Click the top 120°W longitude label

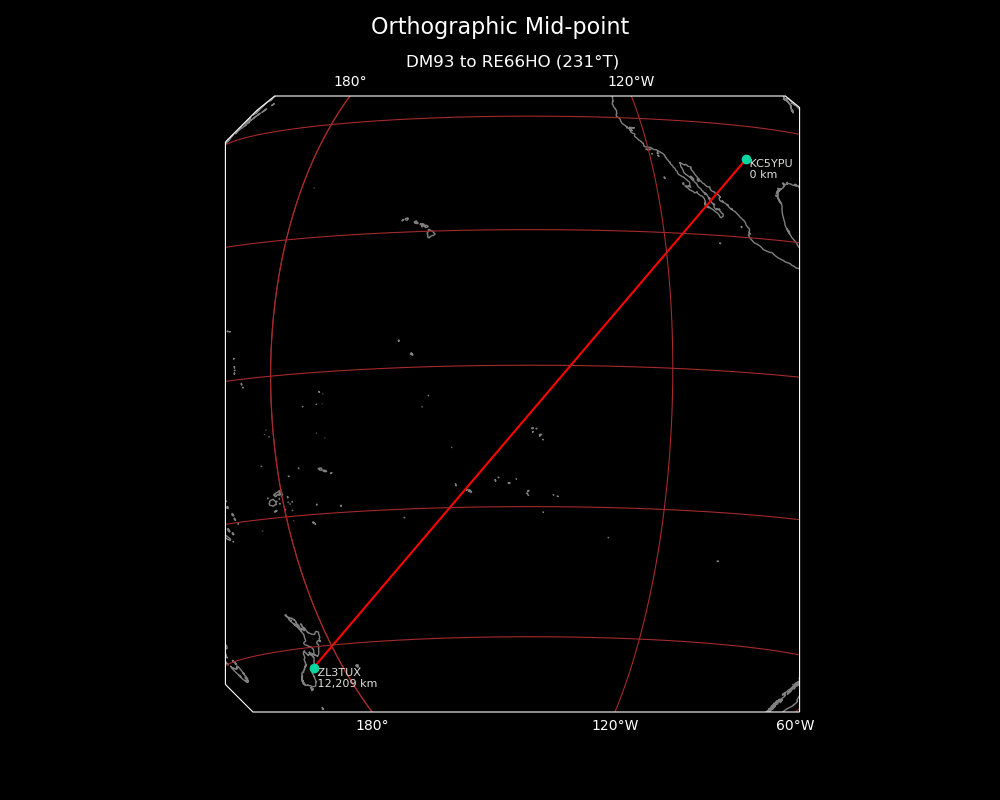click(631, 82)
